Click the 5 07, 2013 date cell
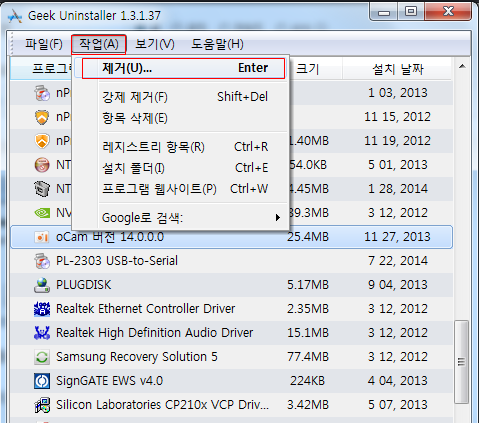Viewport: 479px width, 423px height. 398,405
